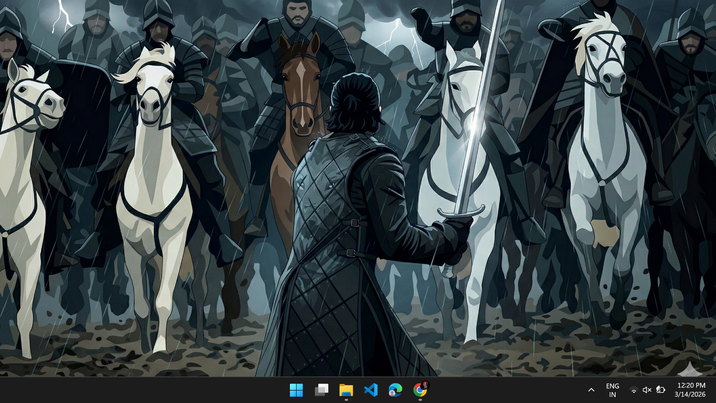Open the ENG IN language switcher
The width and height of the screenshot is (716, 403).
coord(612,390)
